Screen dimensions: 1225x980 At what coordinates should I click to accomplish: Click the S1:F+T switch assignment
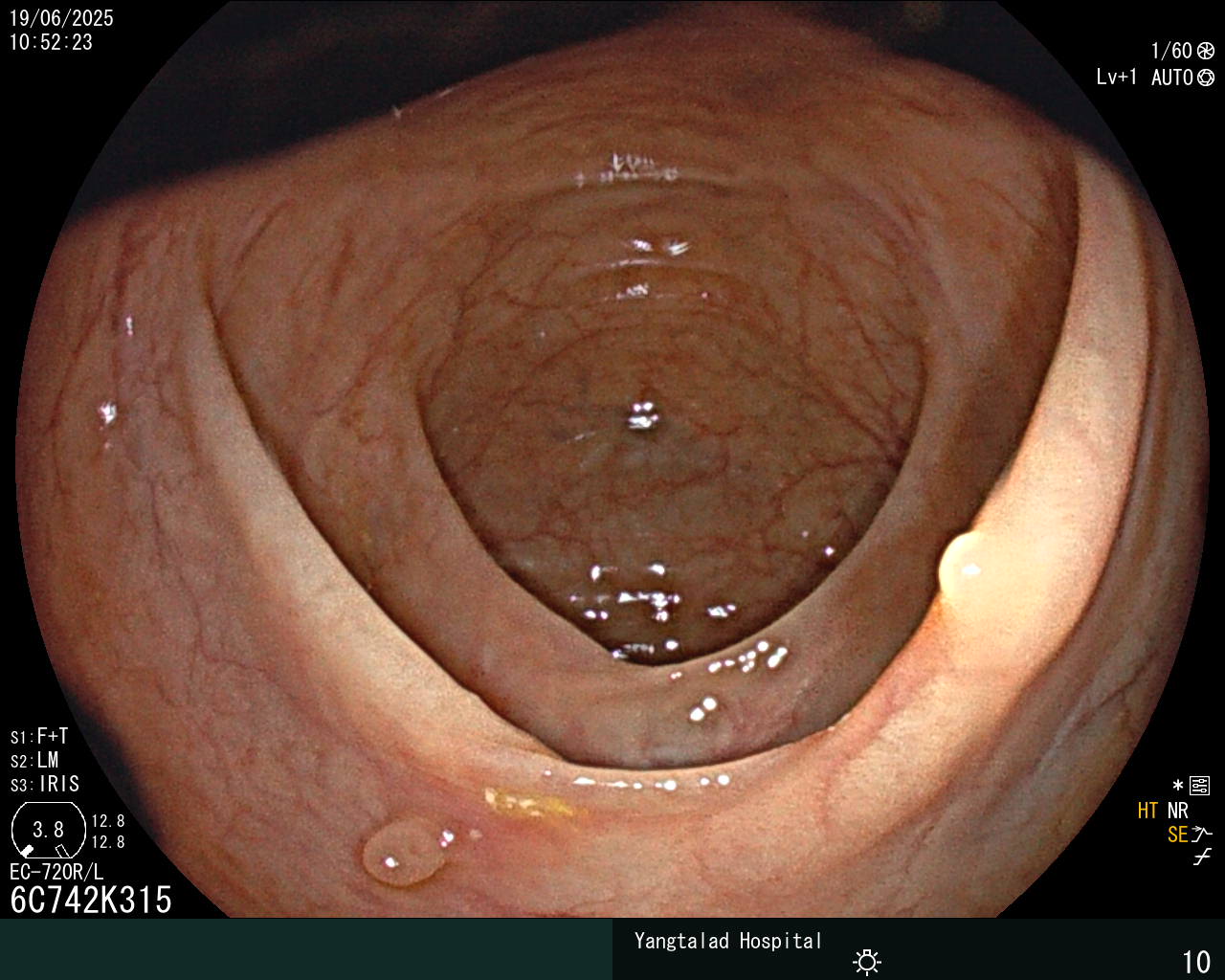pyautogui.click(x=39, y=736)
